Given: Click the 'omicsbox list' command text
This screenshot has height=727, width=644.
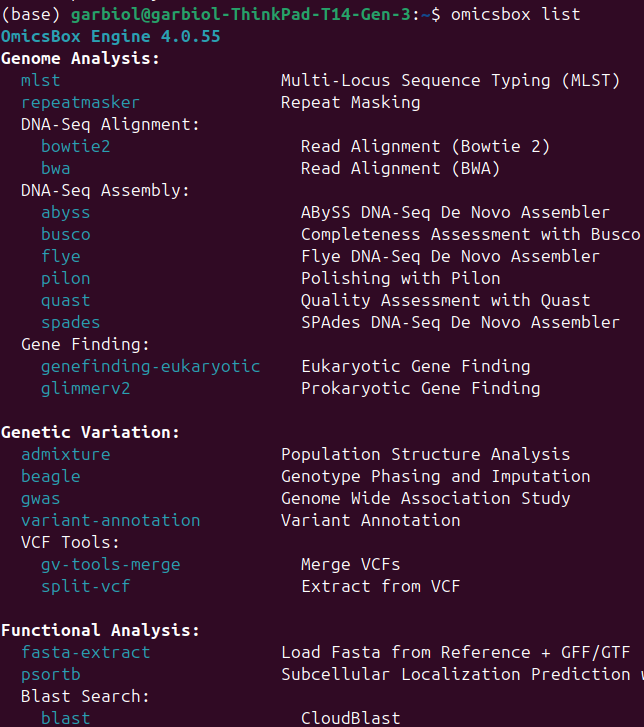Looking at the screenshot, I should 516,14.
